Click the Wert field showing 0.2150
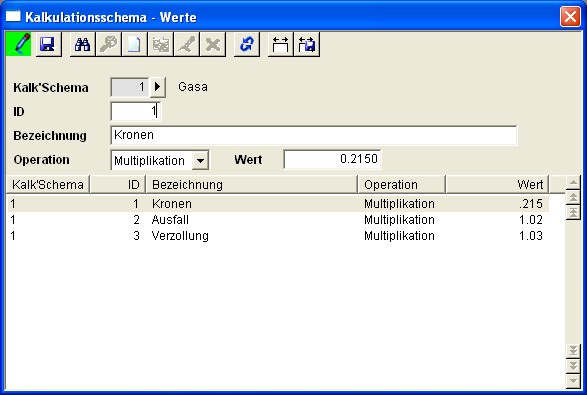This screenshot has height=395, width=587. 332,159
